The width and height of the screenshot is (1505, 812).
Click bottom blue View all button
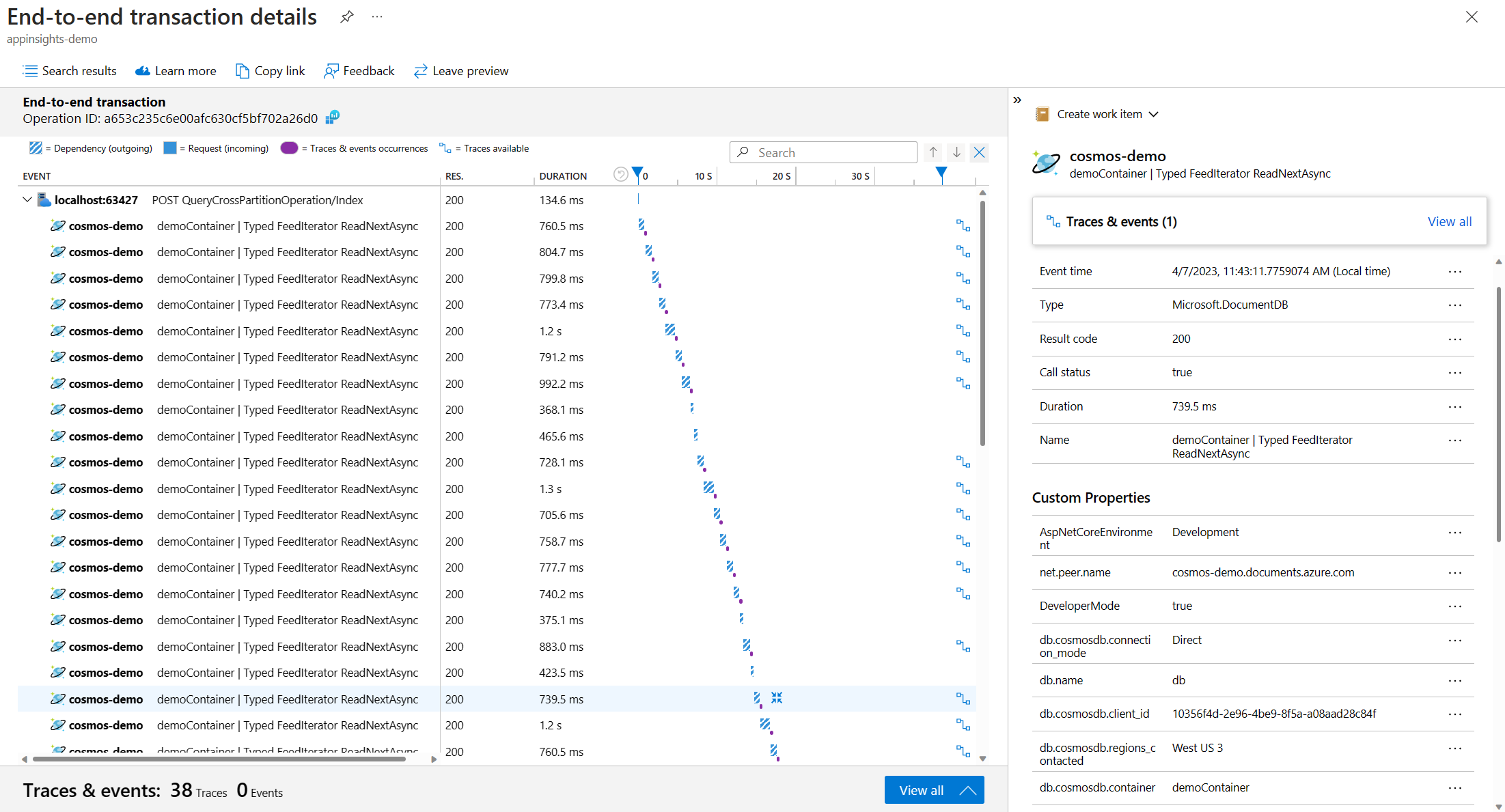pos(933,790)
